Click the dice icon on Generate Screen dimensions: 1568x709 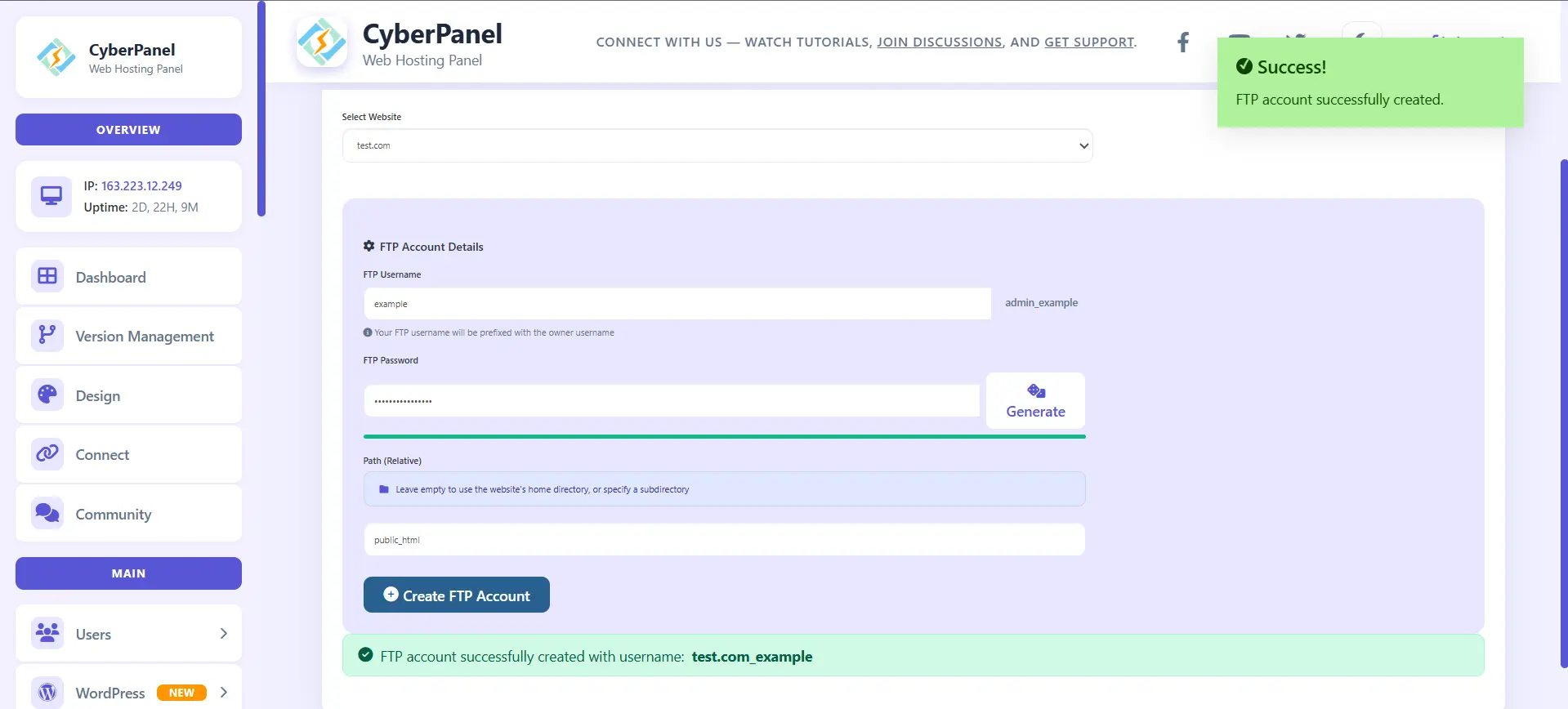pos(1036,391)
